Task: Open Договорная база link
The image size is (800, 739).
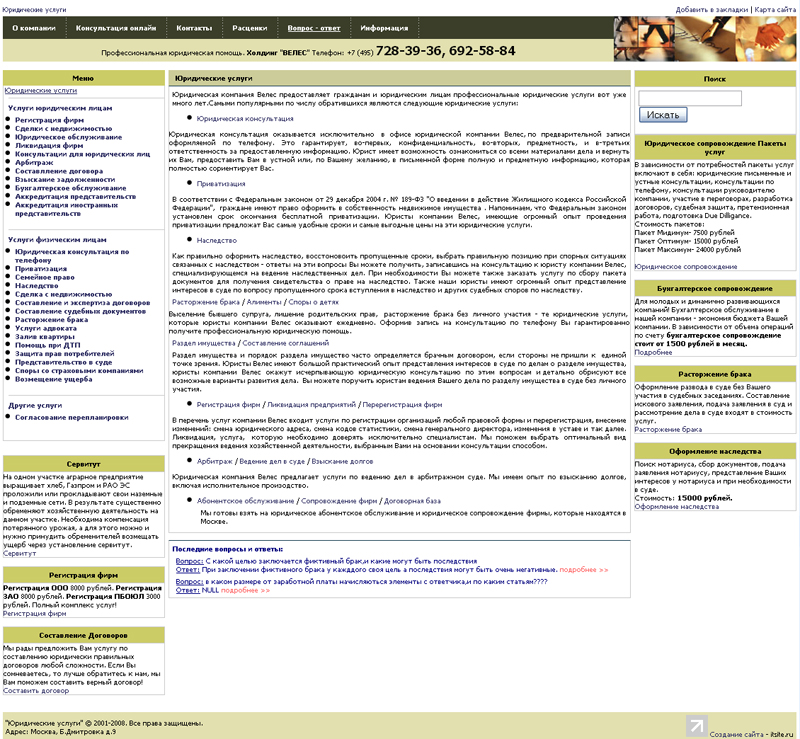Action: point(412,501)
